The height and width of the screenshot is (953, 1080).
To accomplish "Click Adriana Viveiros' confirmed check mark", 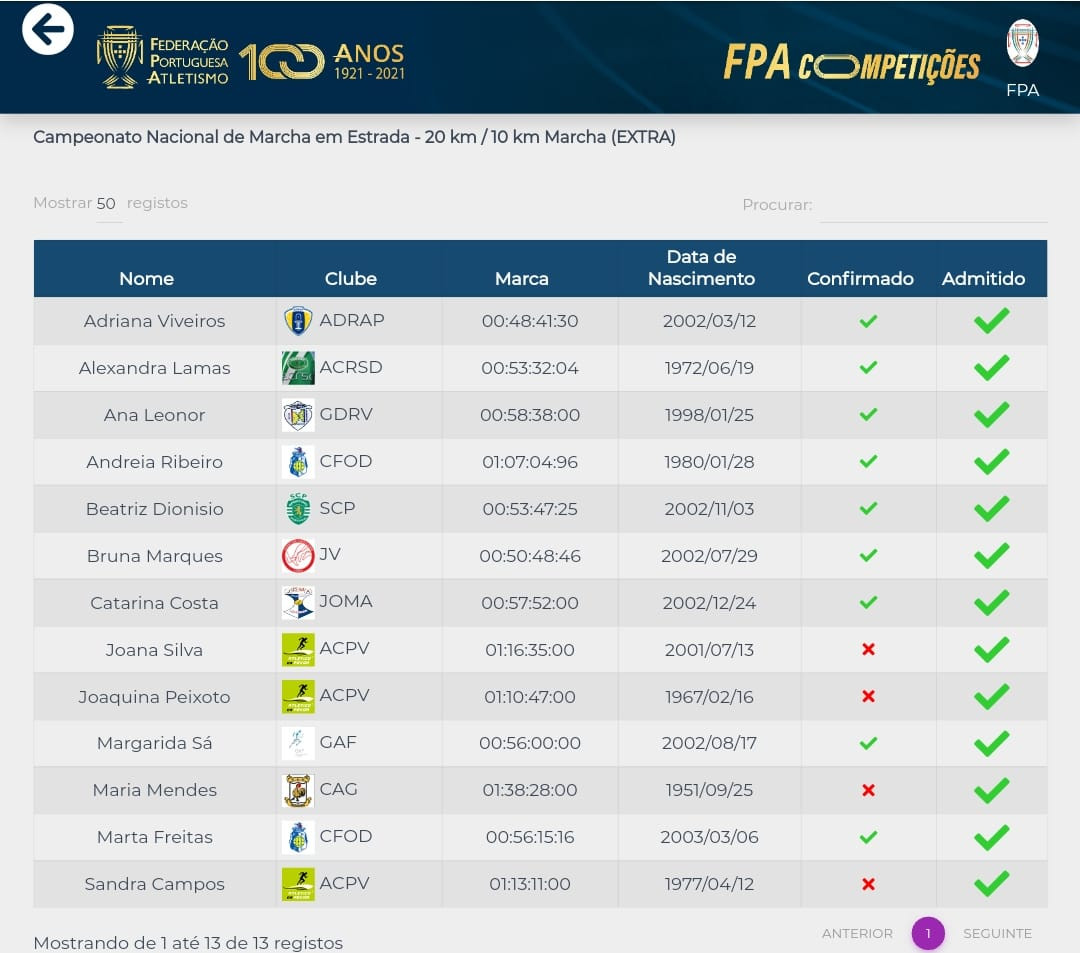I will [x=868, y=321].
